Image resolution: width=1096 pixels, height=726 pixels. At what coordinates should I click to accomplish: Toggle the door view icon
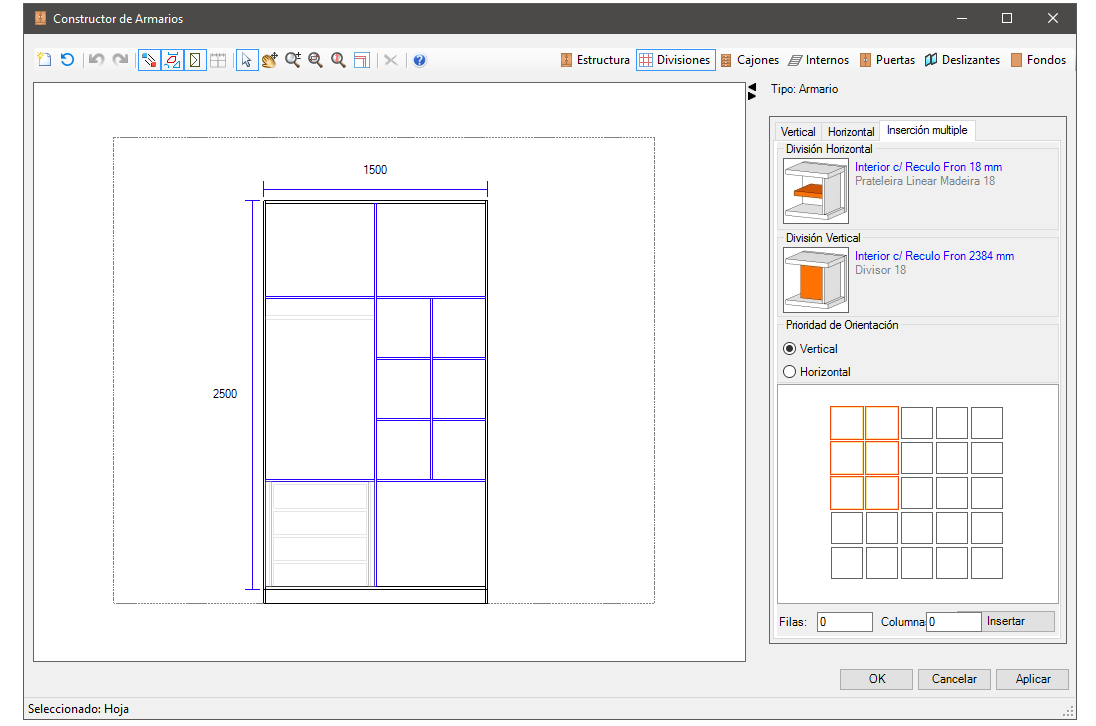195,60
